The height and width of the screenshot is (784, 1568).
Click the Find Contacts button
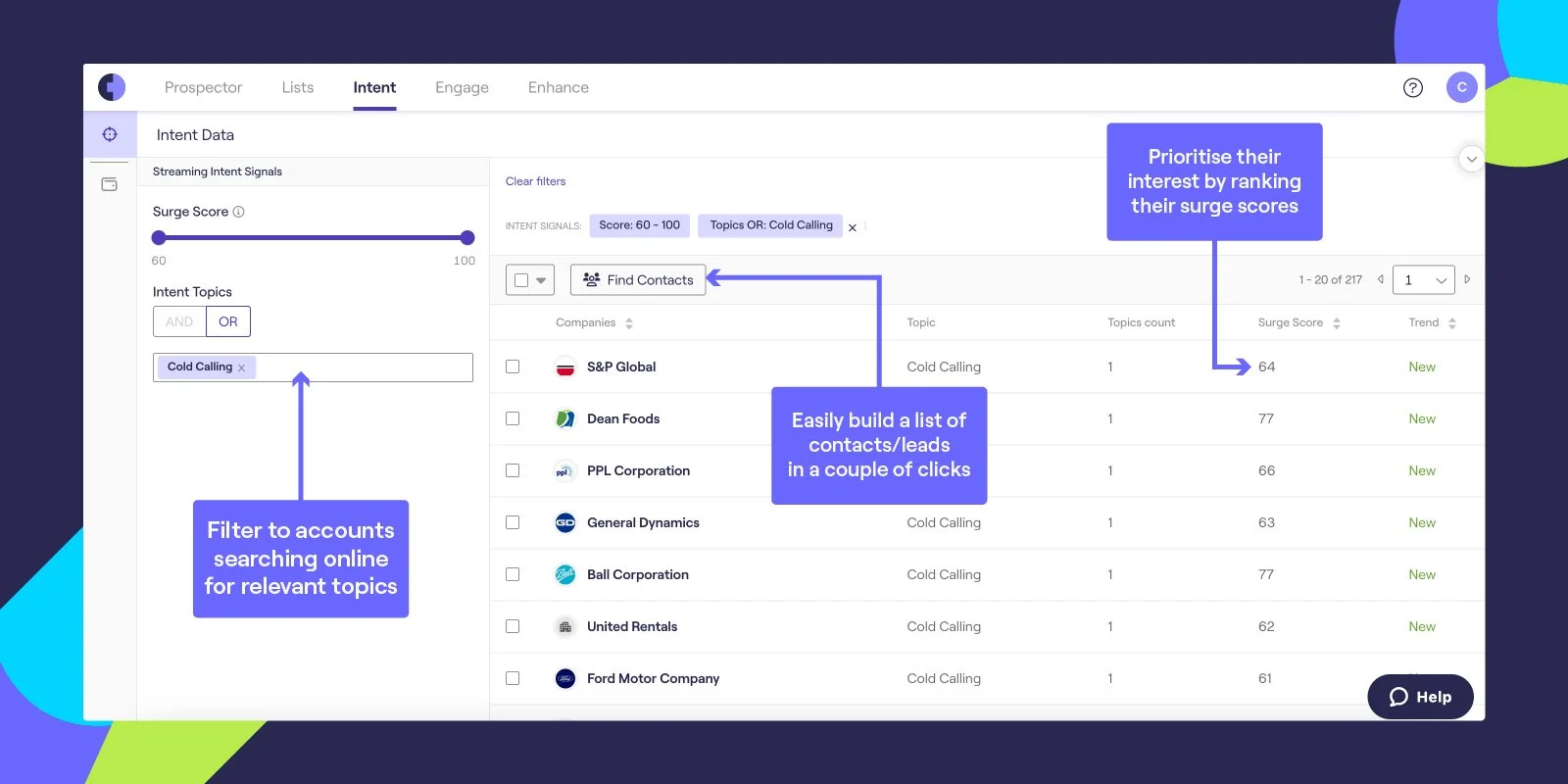tap(638, 280)
